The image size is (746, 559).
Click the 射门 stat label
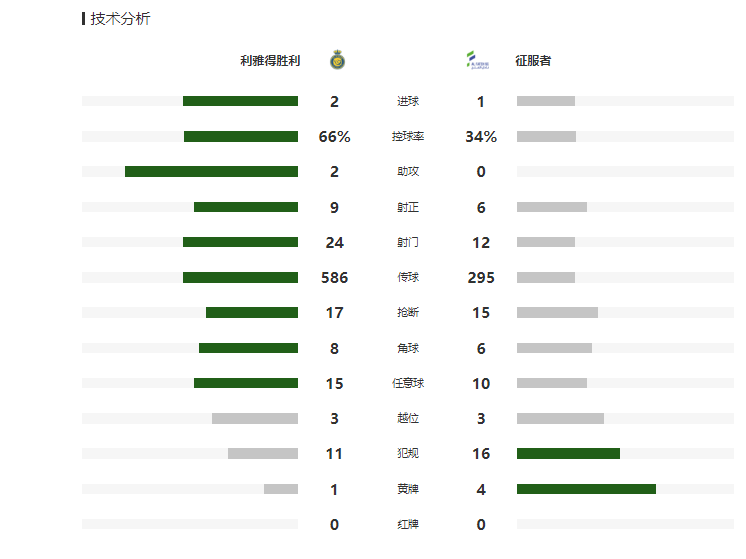(408, 243)
